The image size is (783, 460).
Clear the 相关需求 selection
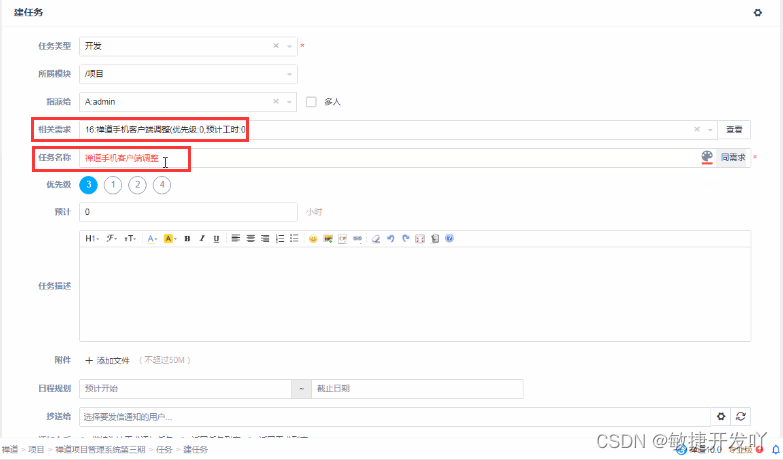pos(697,130)
